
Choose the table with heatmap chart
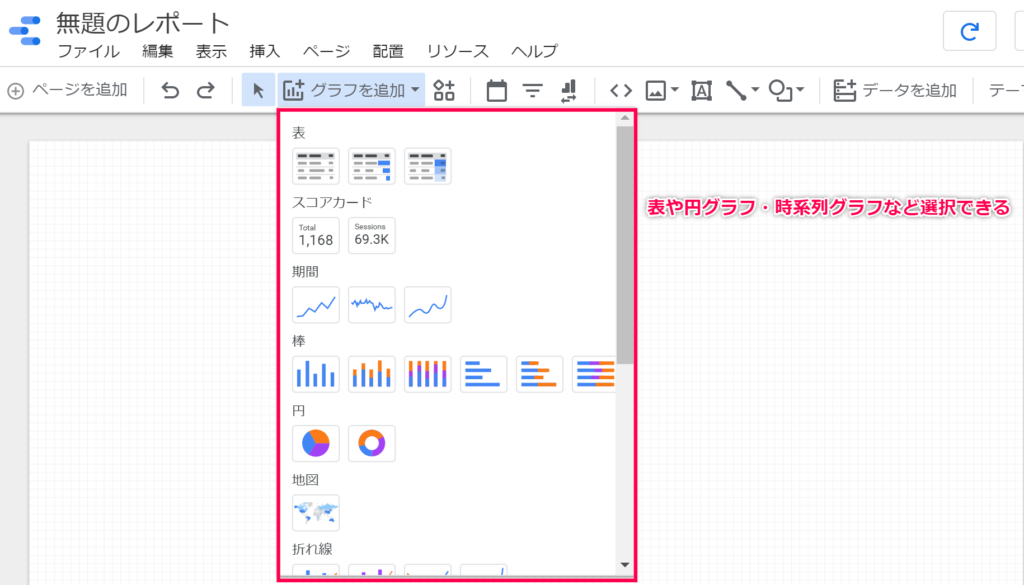pos(428,166)
